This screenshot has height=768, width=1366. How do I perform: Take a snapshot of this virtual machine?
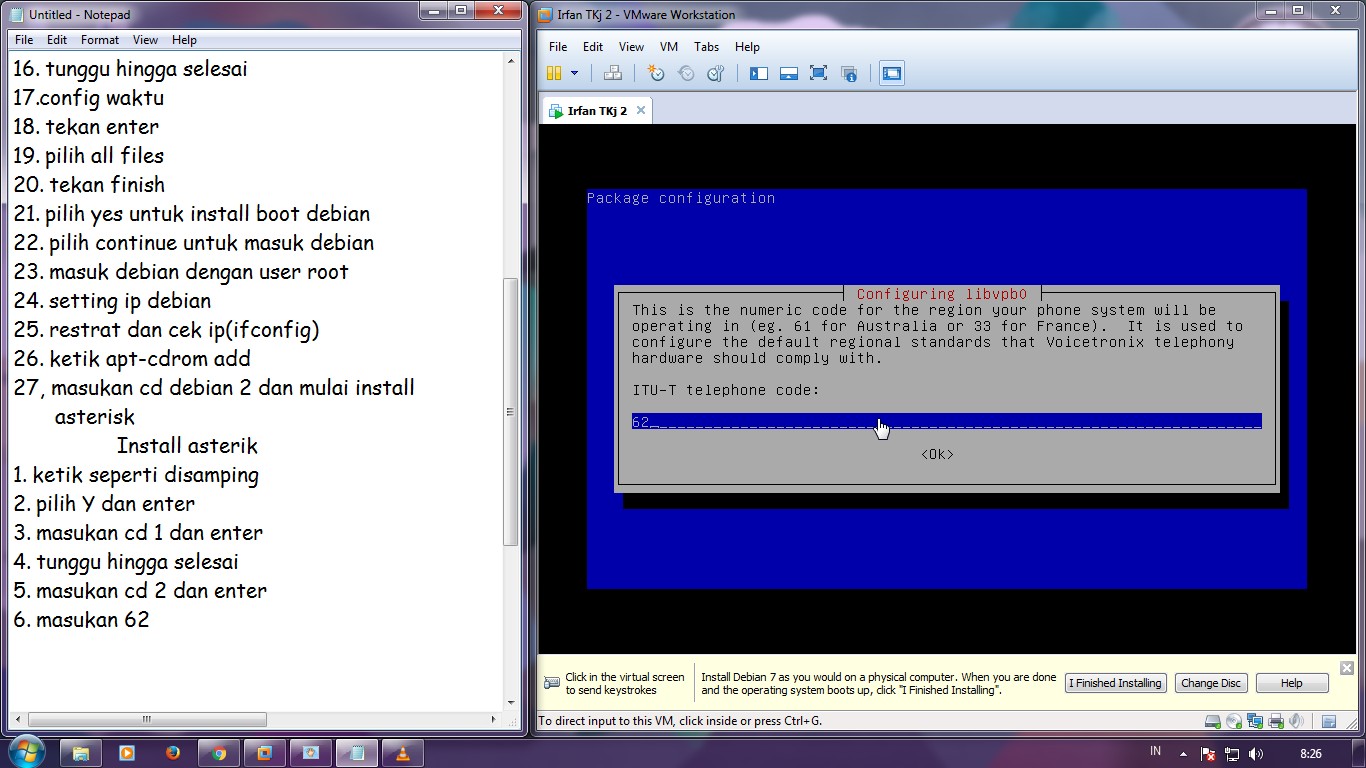(x=656, y=73)
